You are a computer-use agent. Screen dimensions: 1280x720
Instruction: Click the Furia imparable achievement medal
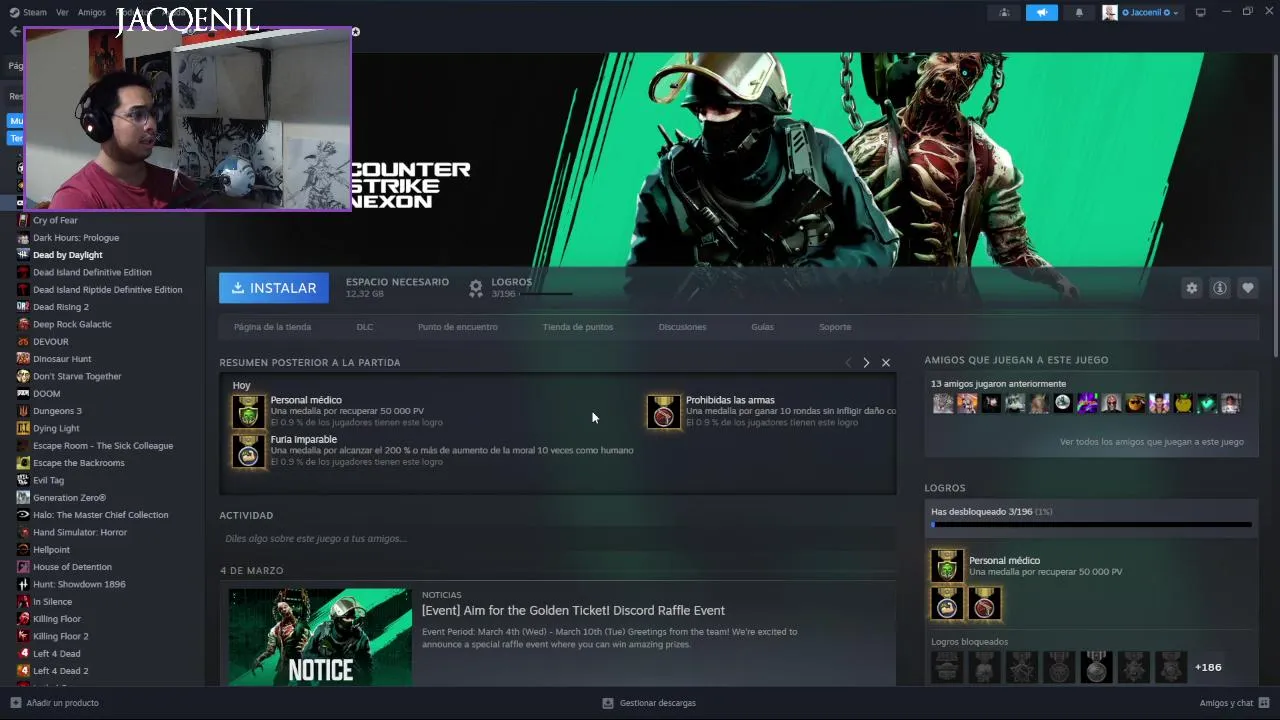click(248, 451)
